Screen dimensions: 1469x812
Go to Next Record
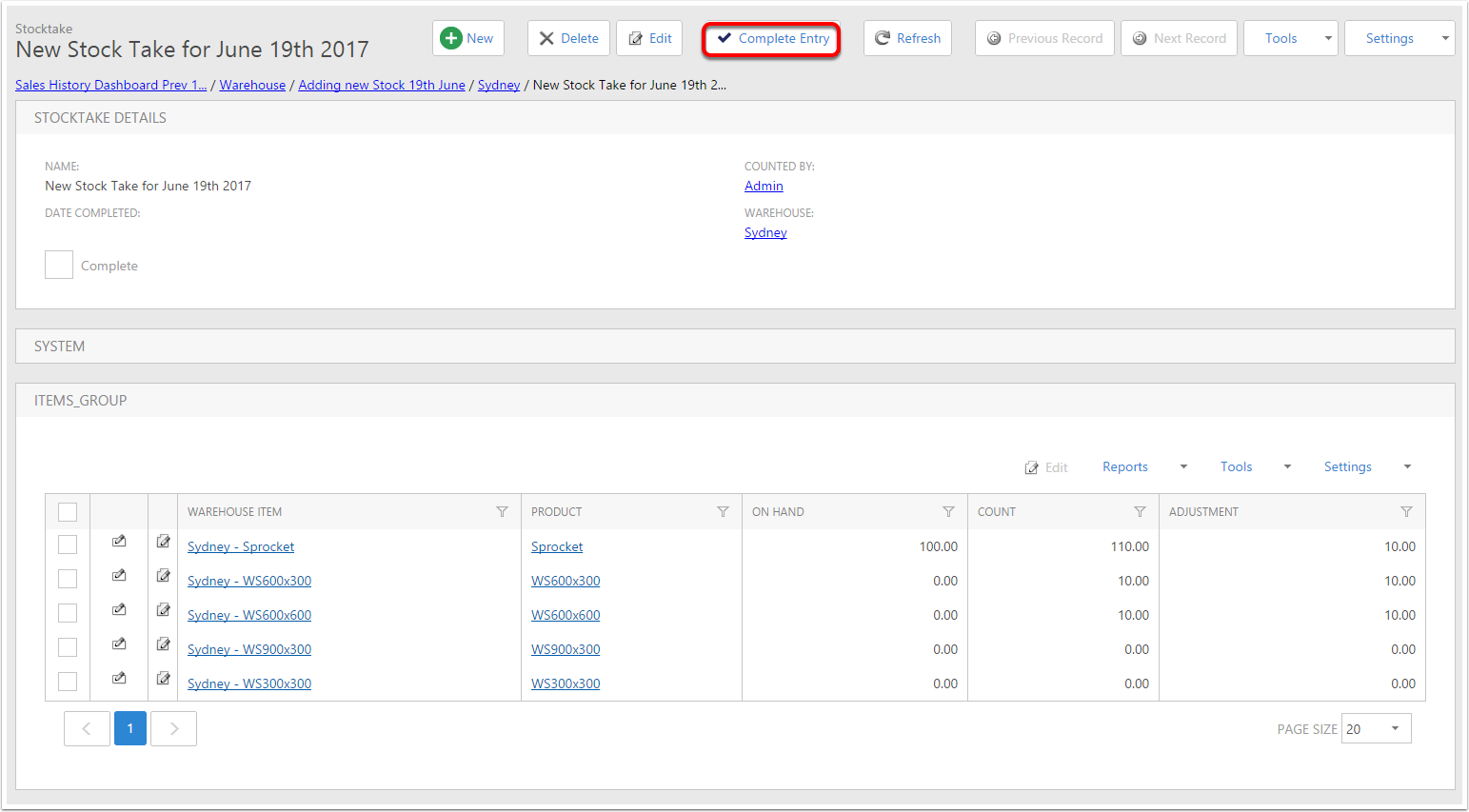point(1179,38)
